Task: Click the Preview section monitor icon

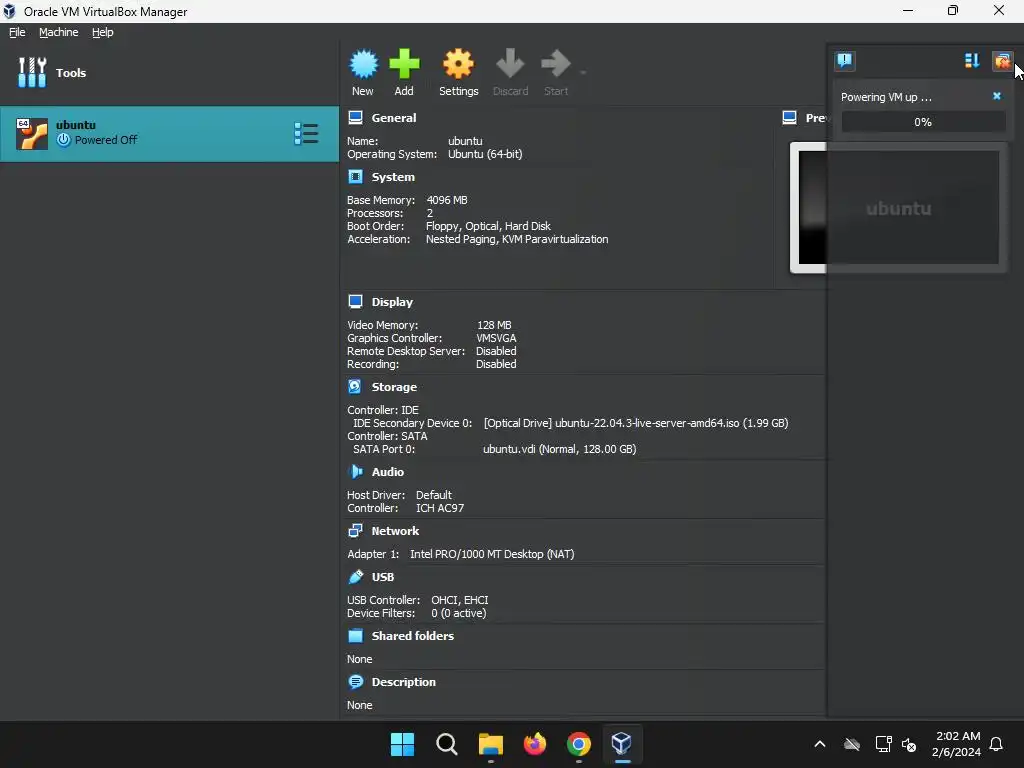Action: [x=790, y=118]
